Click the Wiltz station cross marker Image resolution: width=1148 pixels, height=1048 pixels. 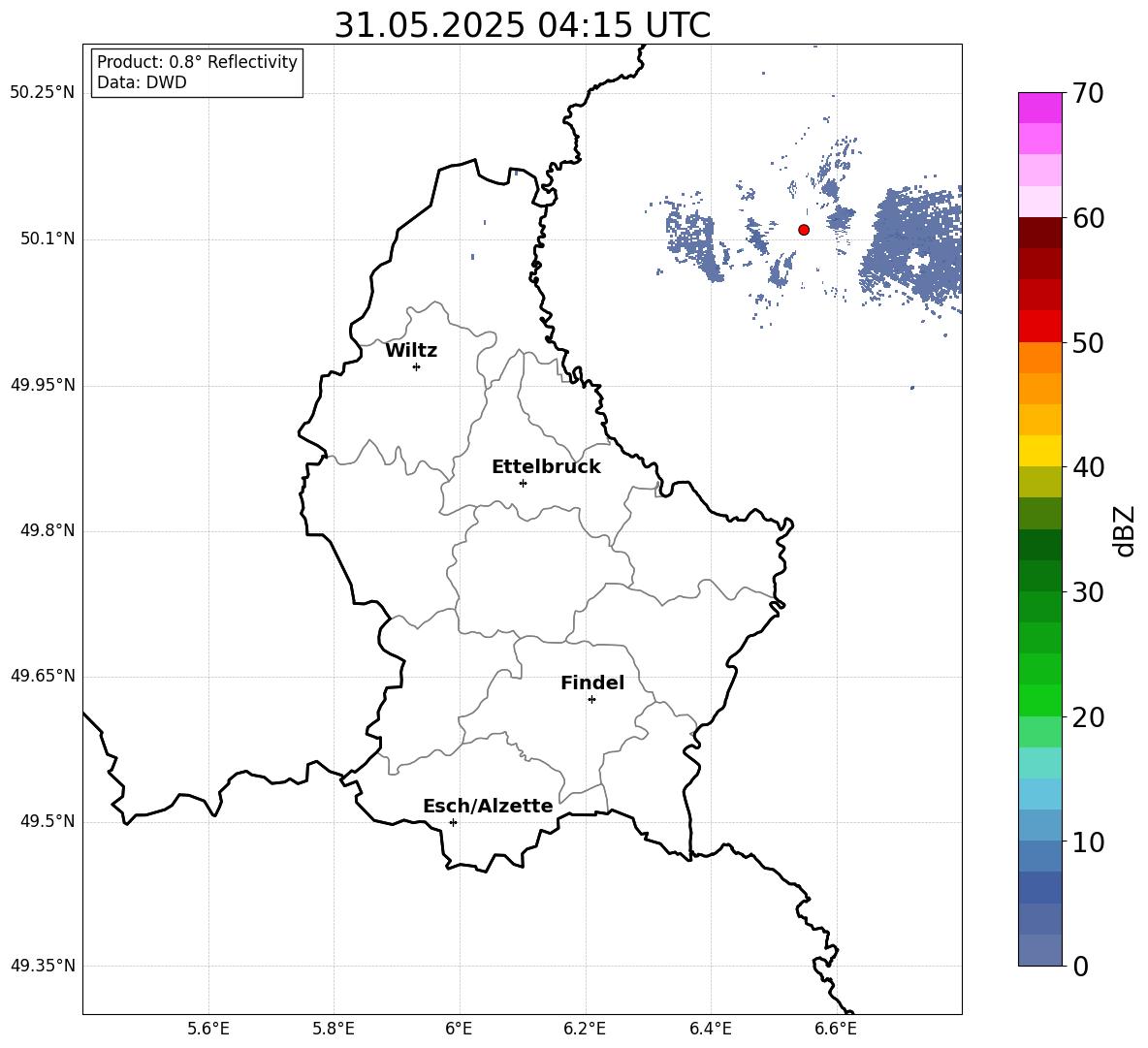click(x=416, y=366)
